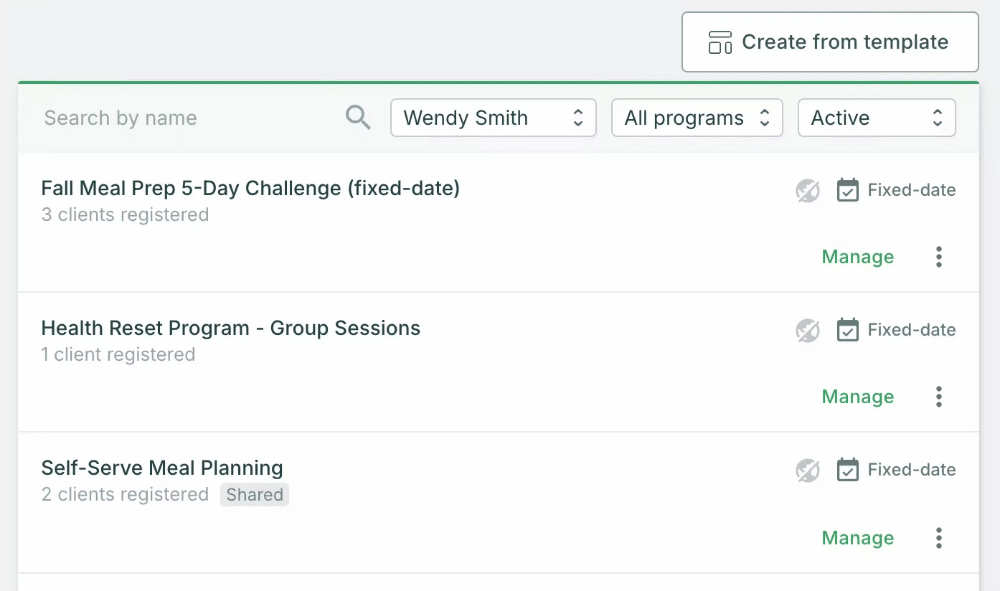Manage the Fall Meal Prep 5-Day Challenge
The width and height of the screenshot is (1000, 591).
click(857, 257)
